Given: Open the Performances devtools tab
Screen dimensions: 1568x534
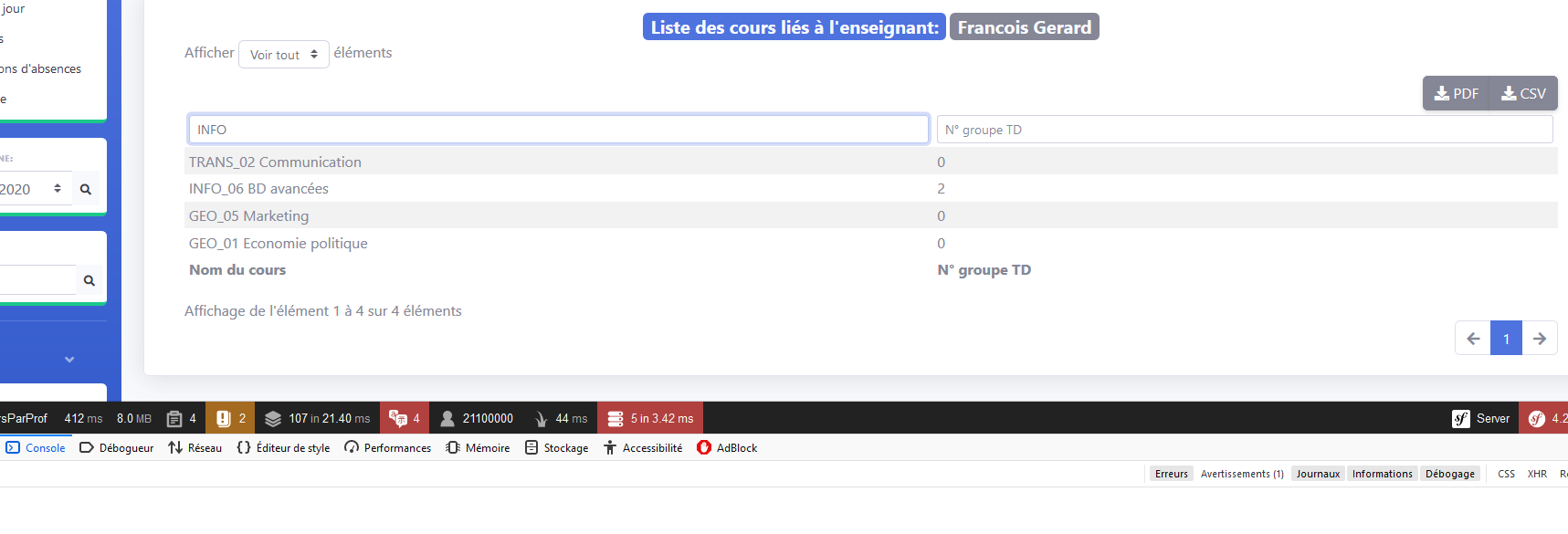Looking at the screenshot, I should pyautogui.click(x=387, y=448).
